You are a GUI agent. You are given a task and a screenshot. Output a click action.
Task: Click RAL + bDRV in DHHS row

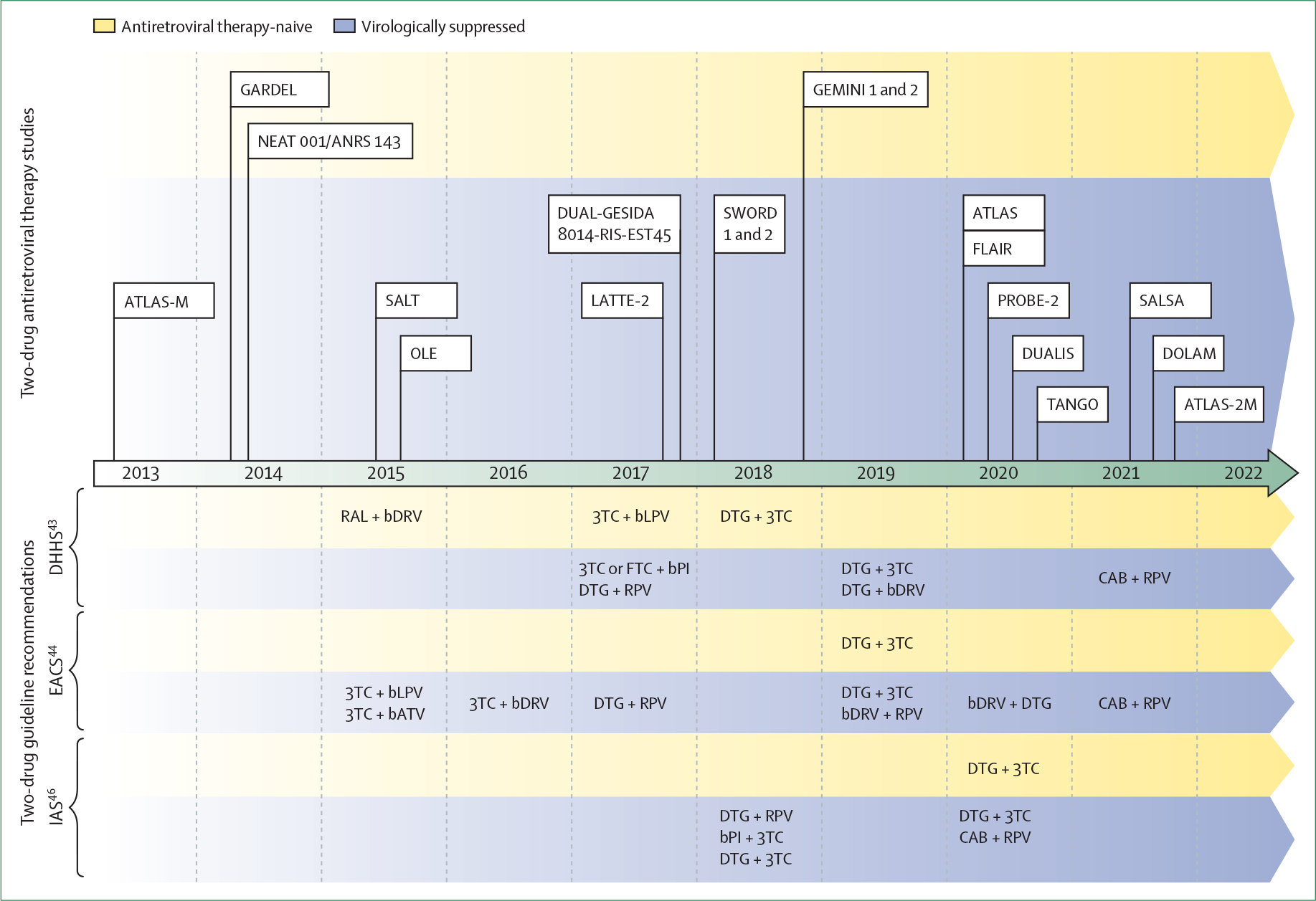tap(382, 516)
